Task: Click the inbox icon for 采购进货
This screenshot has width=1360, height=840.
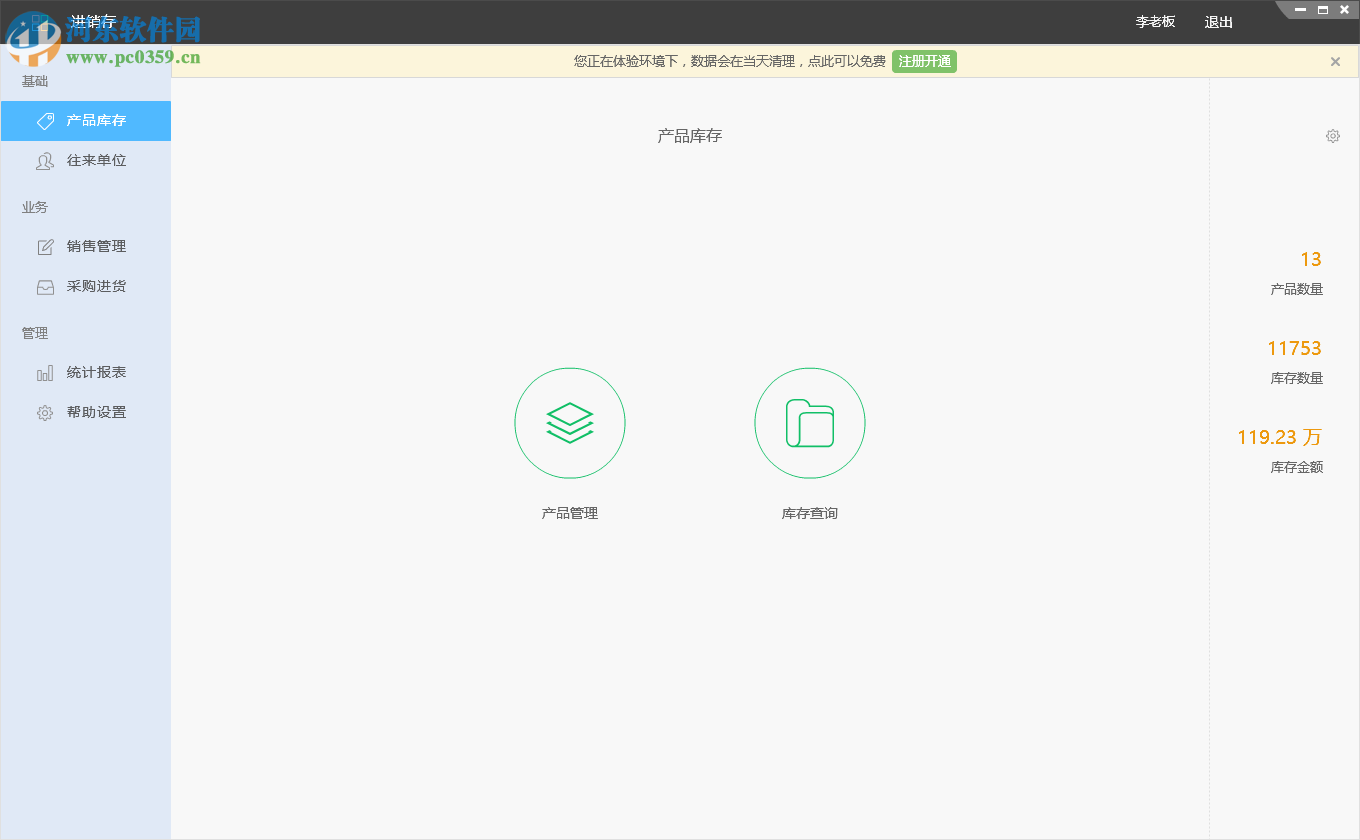Action: point(45,287)
